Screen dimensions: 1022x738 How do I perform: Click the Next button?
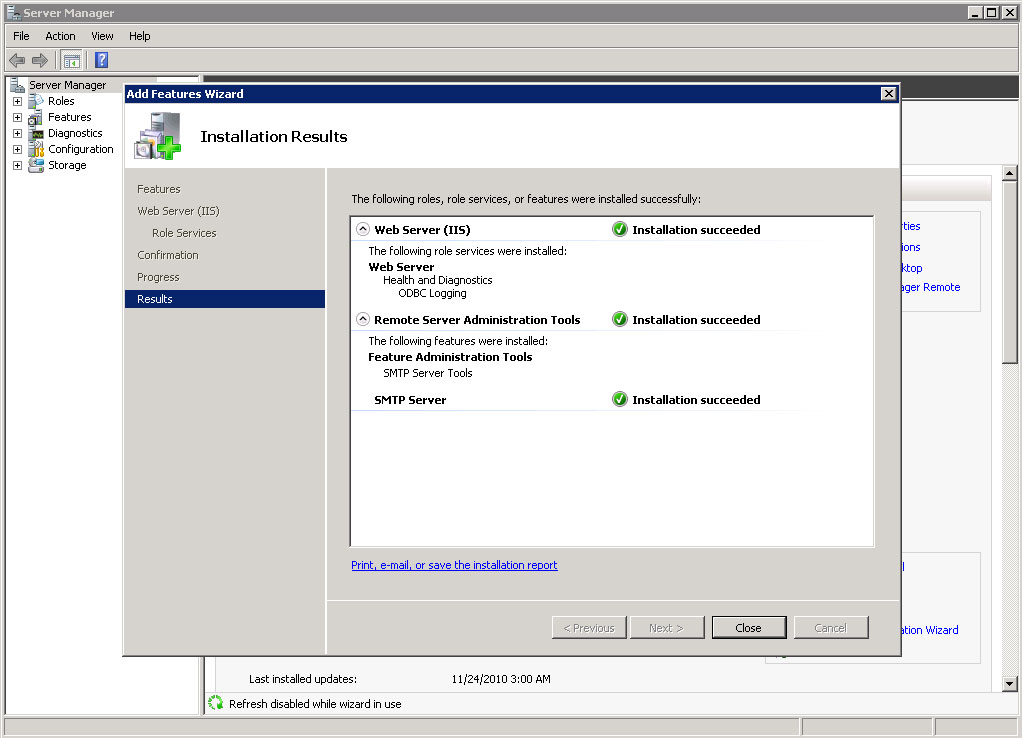click(x=667, y=628)
